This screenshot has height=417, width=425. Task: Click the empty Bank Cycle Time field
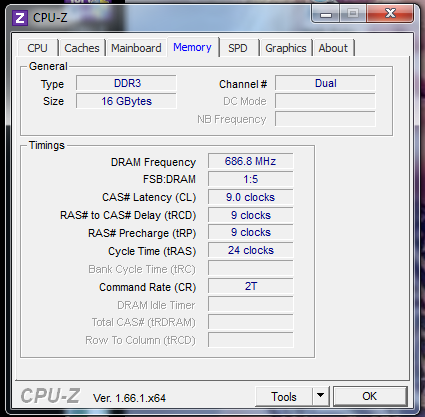[x=251, y=268]
